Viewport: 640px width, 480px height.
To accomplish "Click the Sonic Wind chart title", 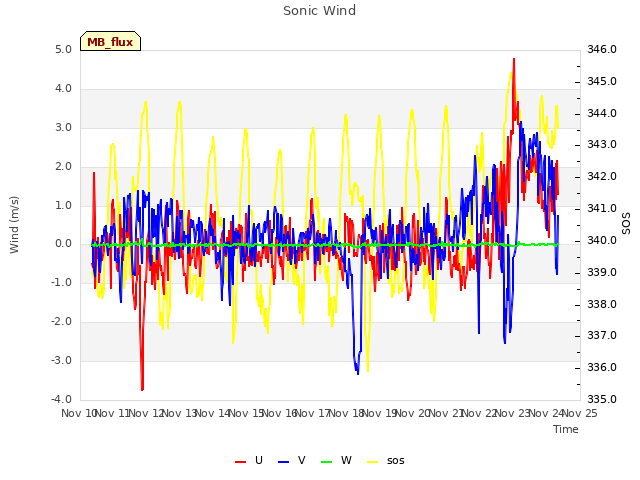I will [x=320, y=11].
